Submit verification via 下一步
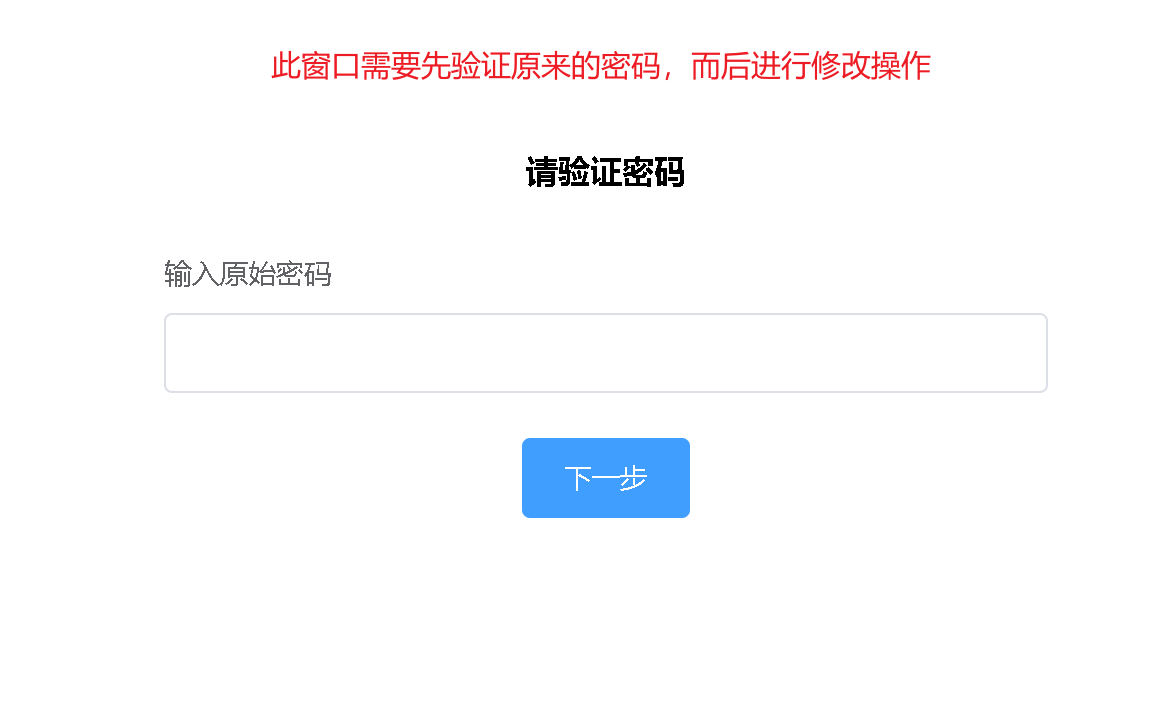 pyautogui.click(x=605, y=478)
